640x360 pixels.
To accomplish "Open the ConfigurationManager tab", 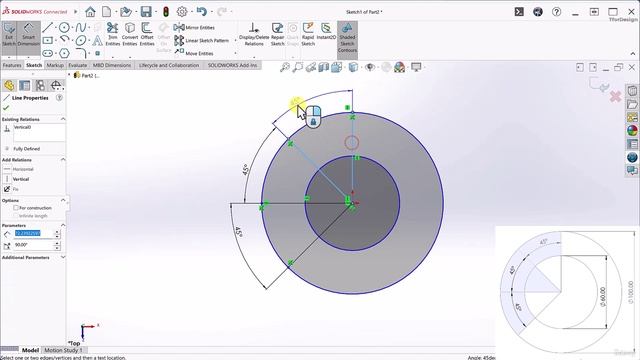I will pyautogui.click(x=40, y=85).
